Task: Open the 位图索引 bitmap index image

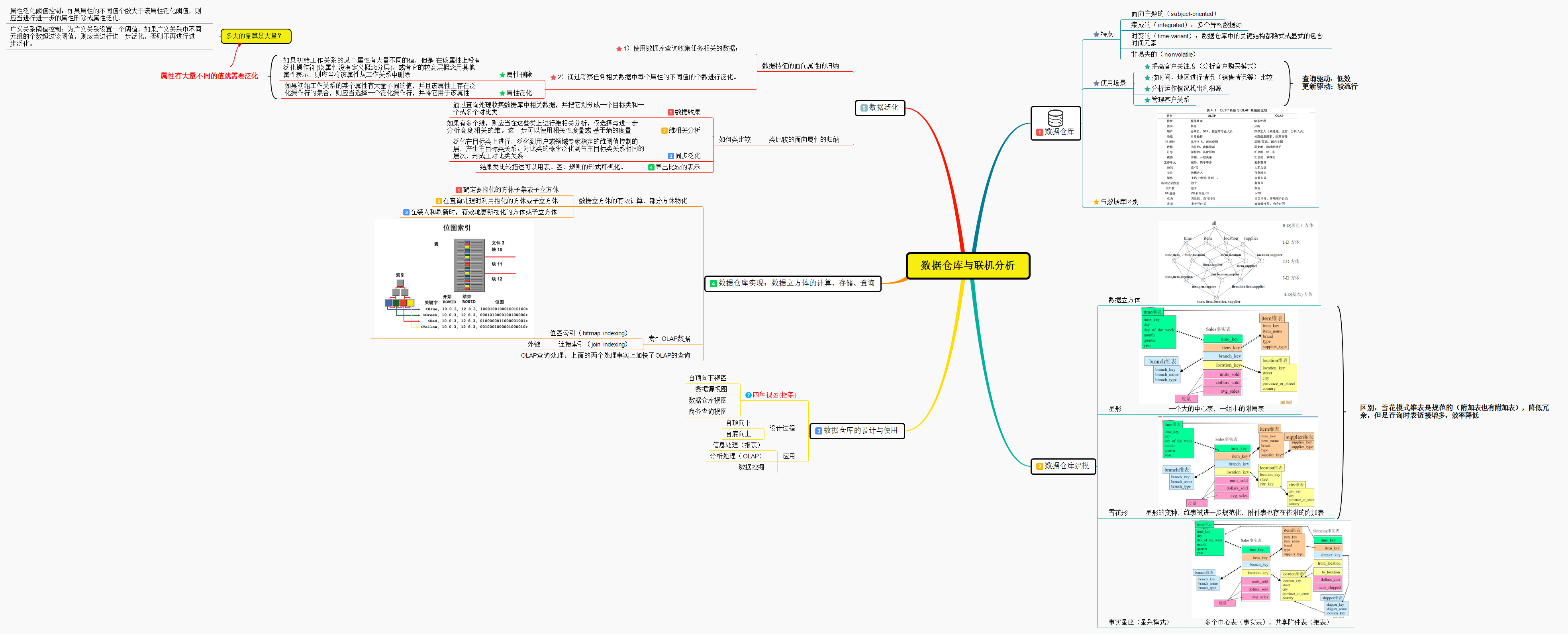Action: click(x=454, y=277)
